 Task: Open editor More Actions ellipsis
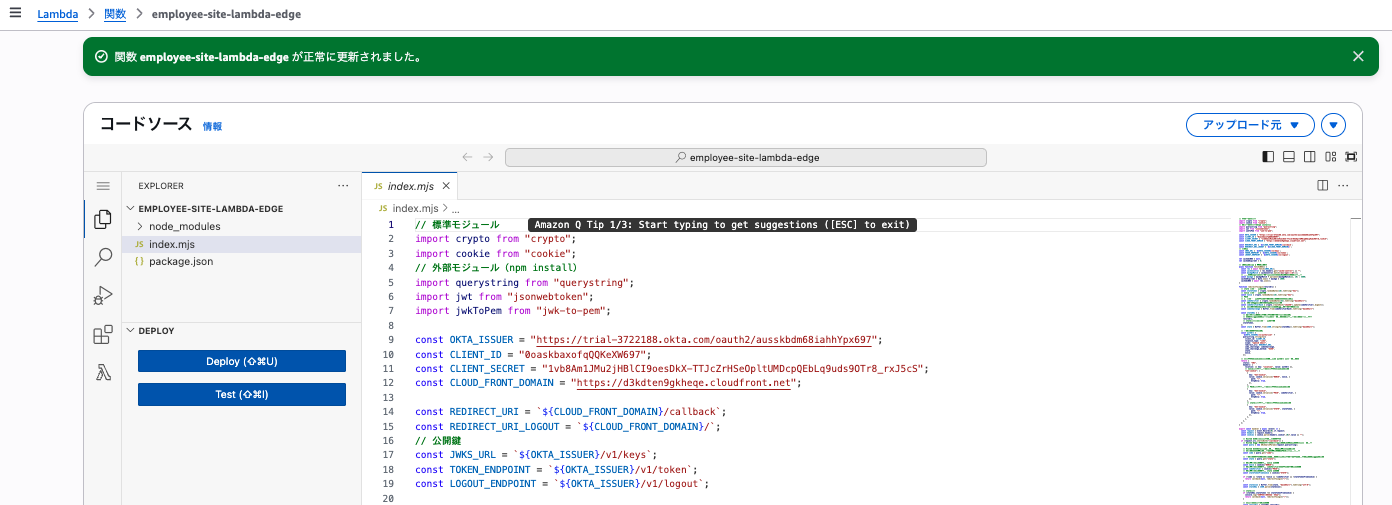pyautogui.click(x=1343, y=185)
